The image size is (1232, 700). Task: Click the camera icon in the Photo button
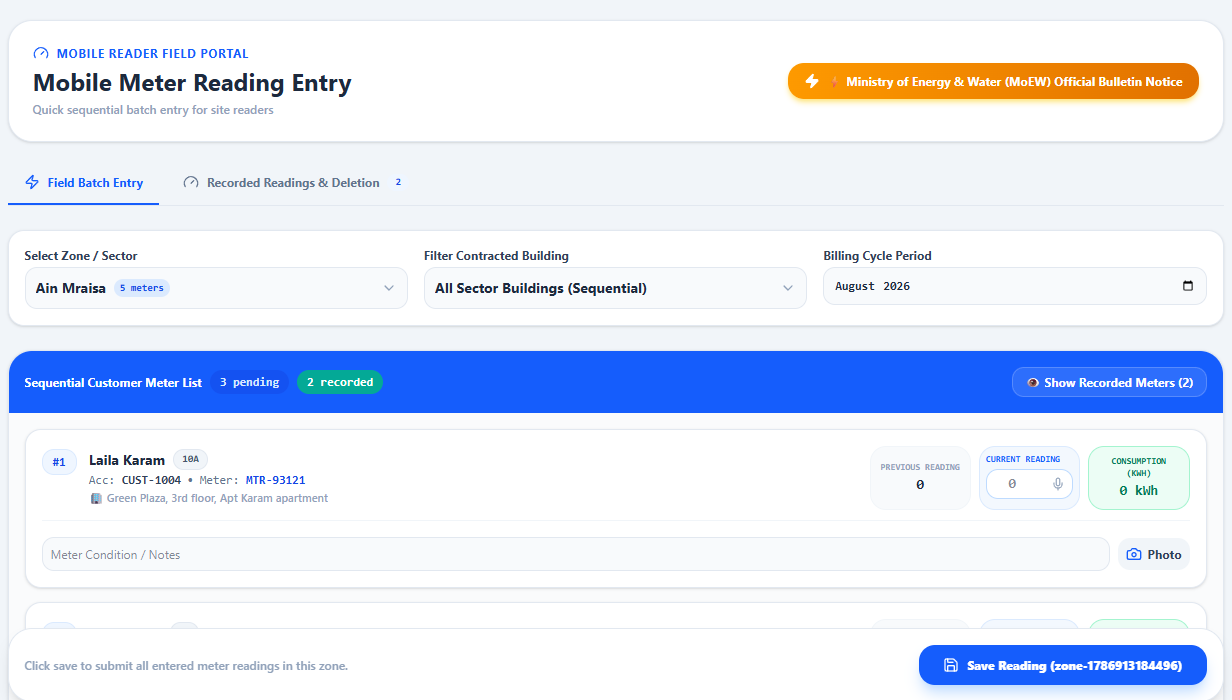tap(1134, 554)
